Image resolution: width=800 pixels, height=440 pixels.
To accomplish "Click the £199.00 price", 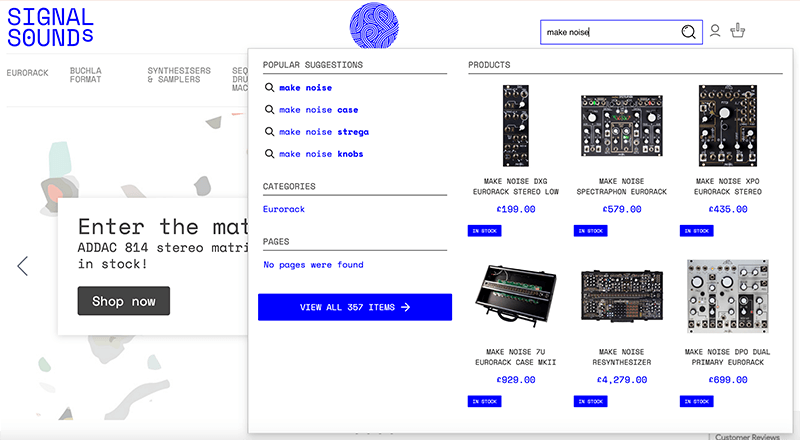I will click(516, 209).
